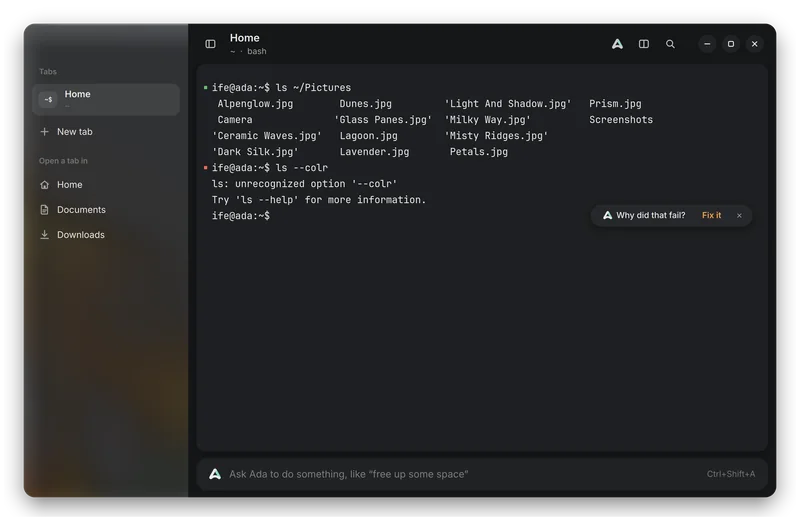Screen dimensions: 800x521
Task: Click Lagoon.jpg in the listing
Action: 368,136
